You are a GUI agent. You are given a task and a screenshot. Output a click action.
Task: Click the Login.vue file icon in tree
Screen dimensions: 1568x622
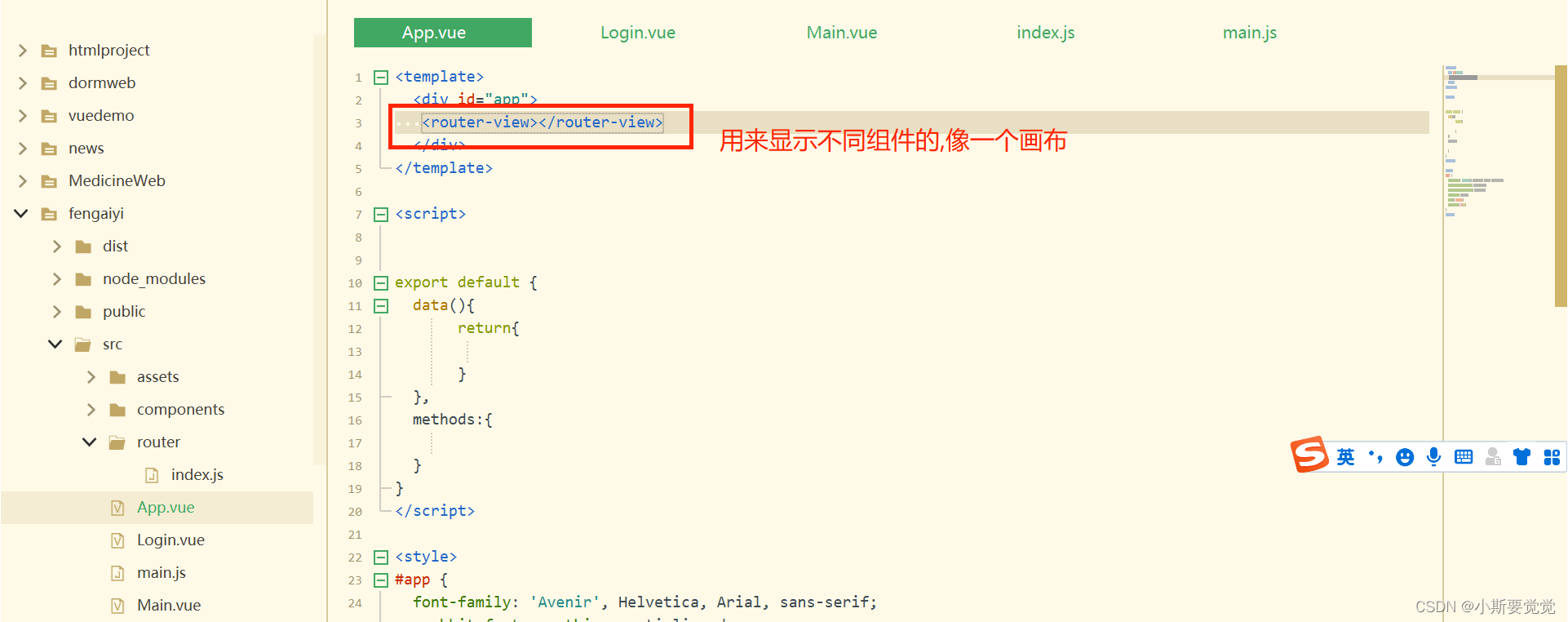click(x=117, y=540)
